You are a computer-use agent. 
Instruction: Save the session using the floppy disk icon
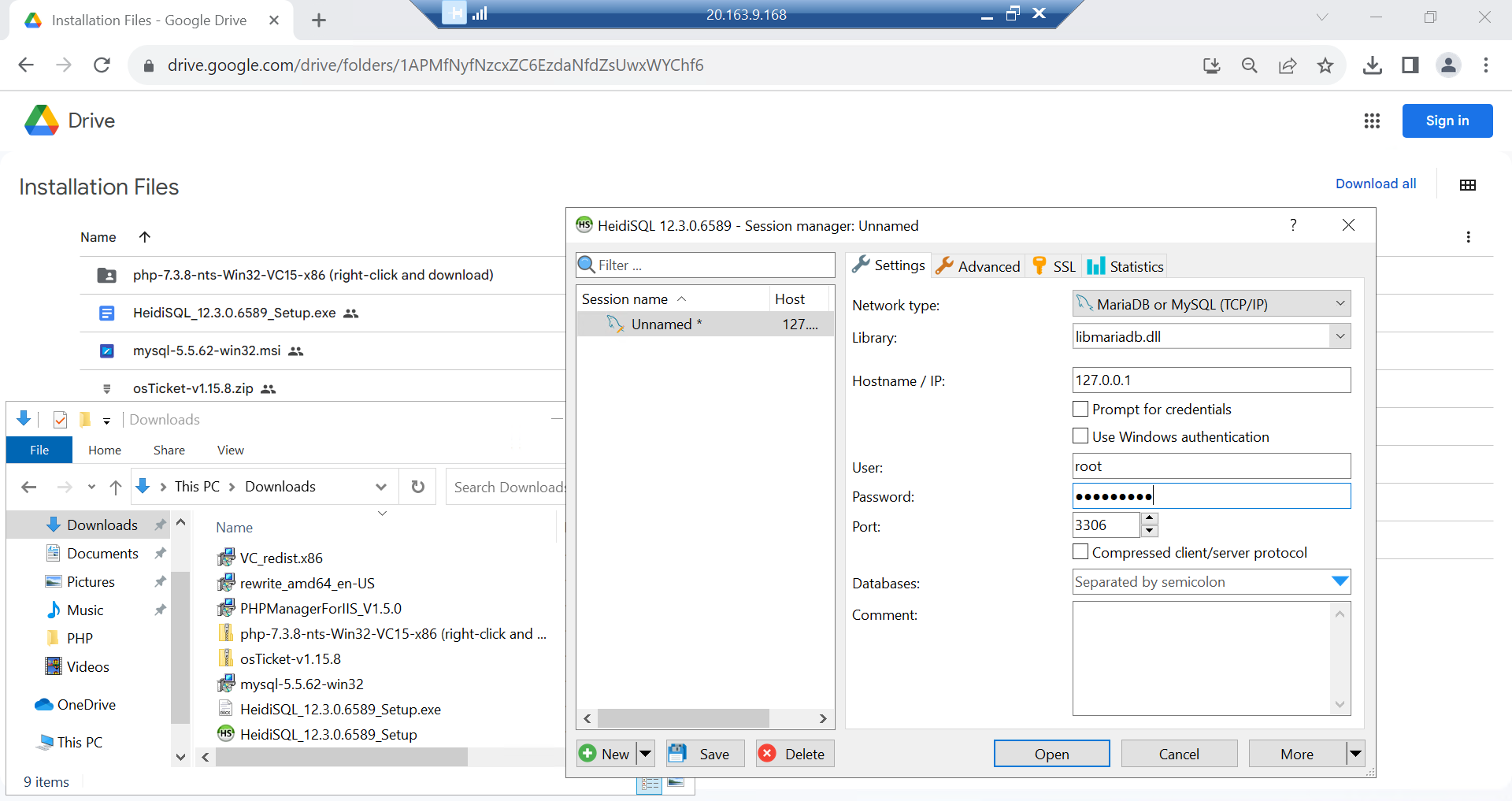tap(677, 753)
